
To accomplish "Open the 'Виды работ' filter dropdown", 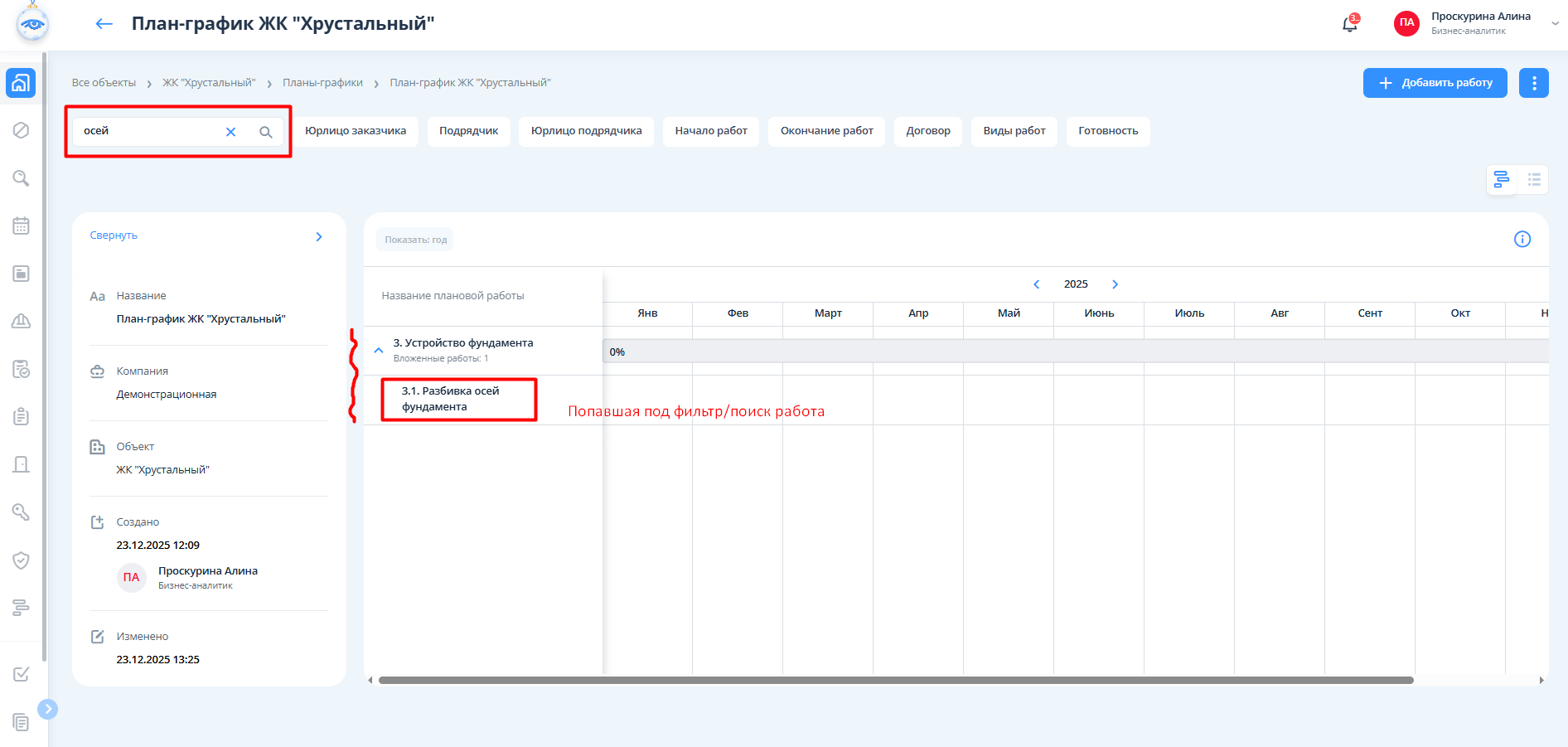I will 1014,131.
